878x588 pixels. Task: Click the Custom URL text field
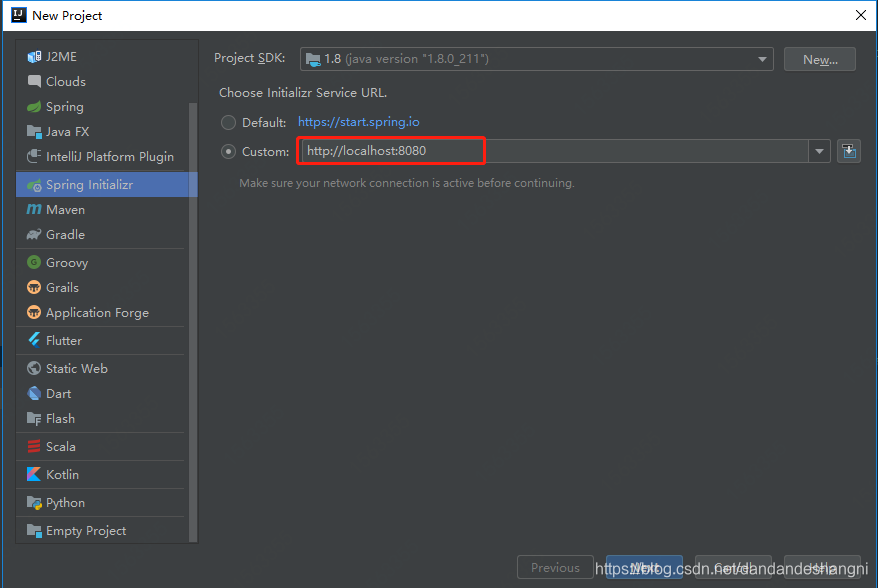point(555,151)
